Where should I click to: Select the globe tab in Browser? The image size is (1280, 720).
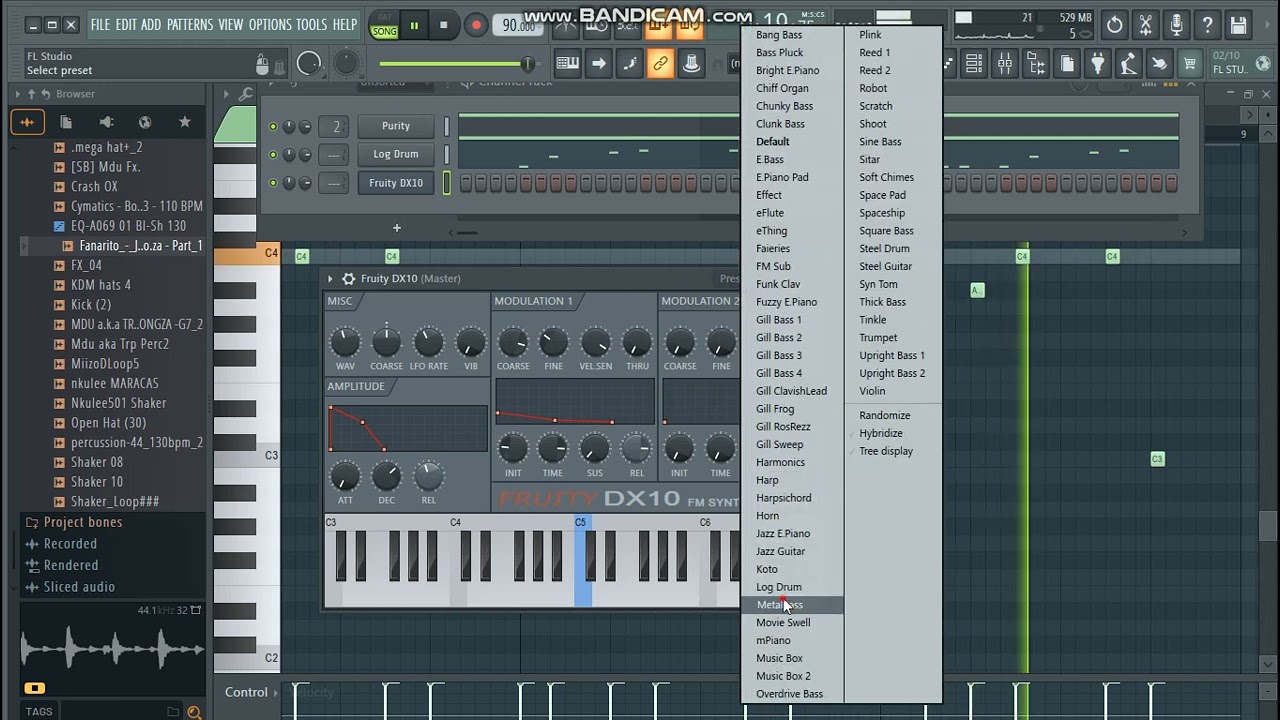coord(145,122)
